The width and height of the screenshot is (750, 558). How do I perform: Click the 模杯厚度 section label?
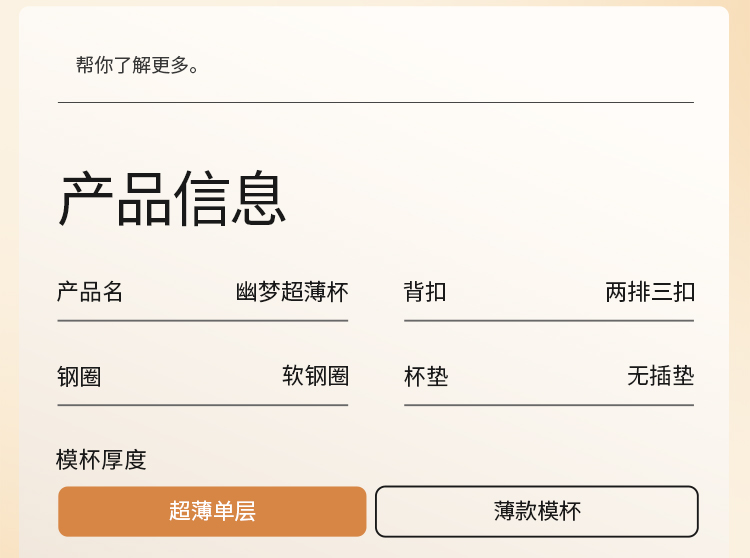pos(101,460)
